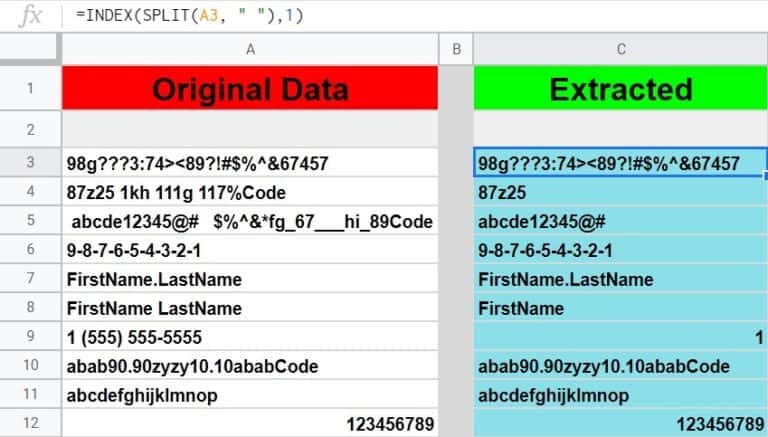768x437 pixels.
Task: Click the formula bar with INDEX SPLIT formula
Action: pos(415,15)
